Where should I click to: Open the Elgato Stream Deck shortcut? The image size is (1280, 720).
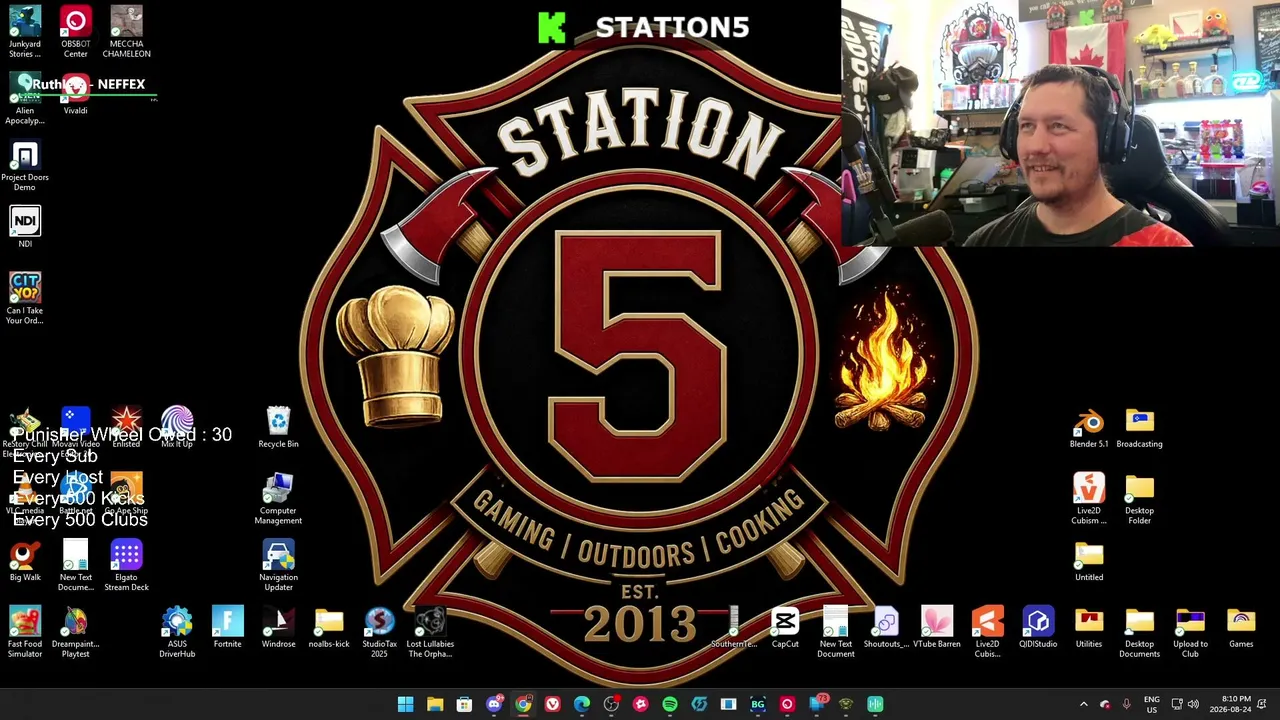point(126,566)
